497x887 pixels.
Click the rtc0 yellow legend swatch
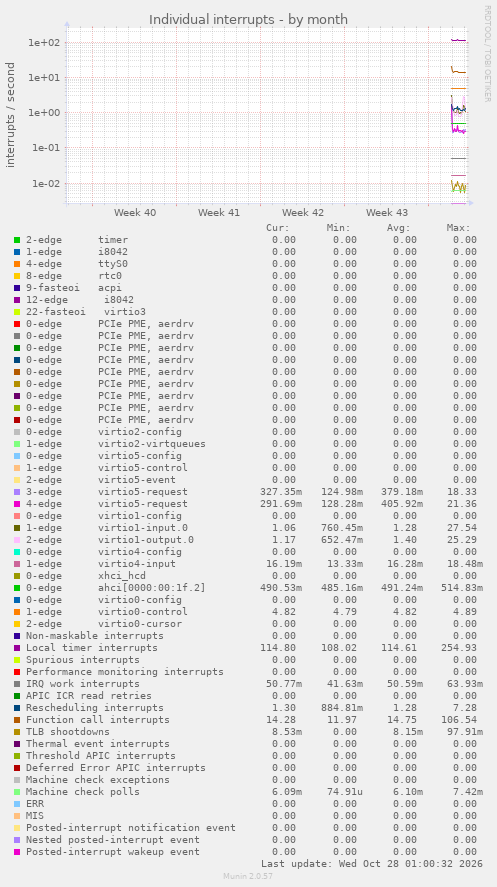pos(17,276)
